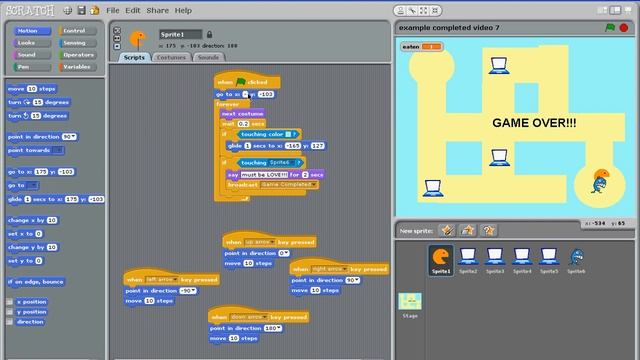Set rotation style to don't rotate
Viewport: 640px width, 360px height.
point(117,47)
